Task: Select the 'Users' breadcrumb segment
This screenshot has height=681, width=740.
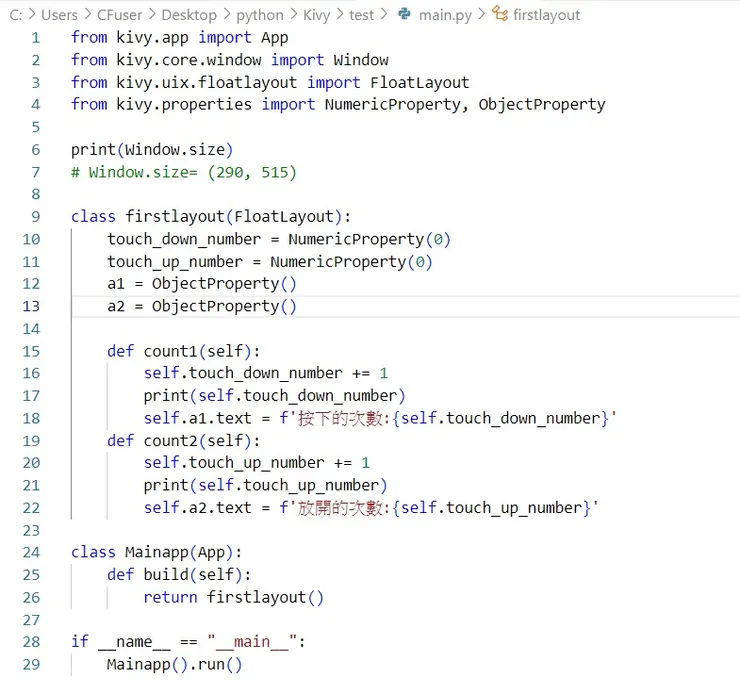Action: (59, 15)
